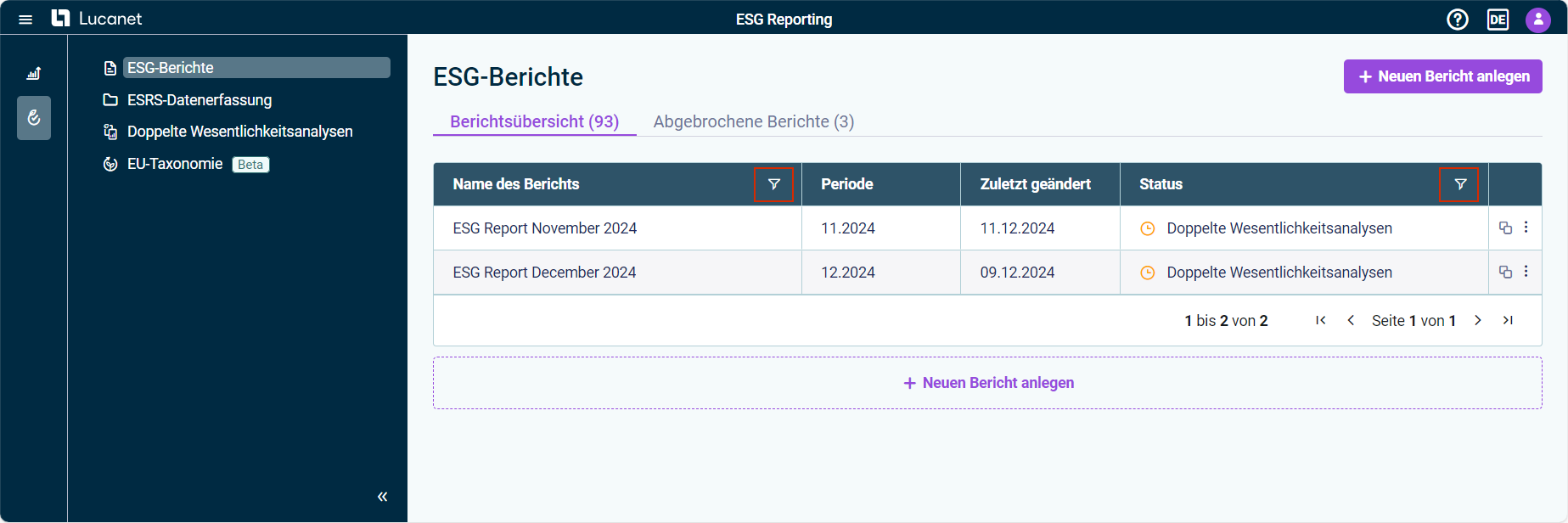This screenshot has height=523, width=1568.
Task: Open the hamburger main menu
Action: (x=25, y=20)
